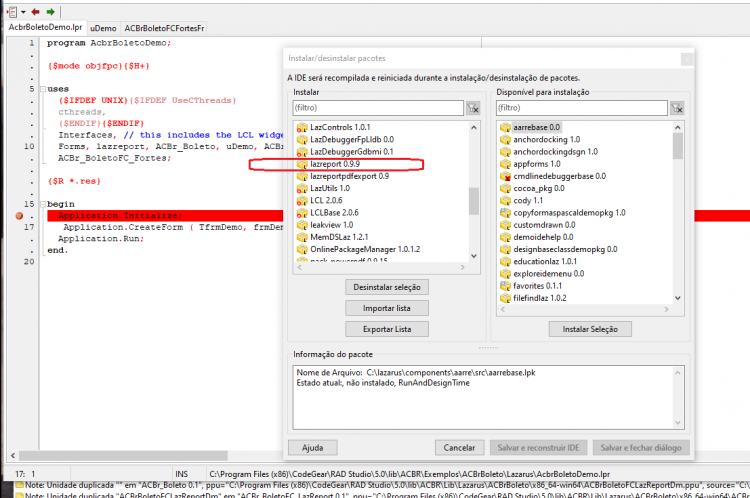Viewport: 750px width, 498px height.
Task: Click the installed packages list vertical scrollbar
Action: 474,191
